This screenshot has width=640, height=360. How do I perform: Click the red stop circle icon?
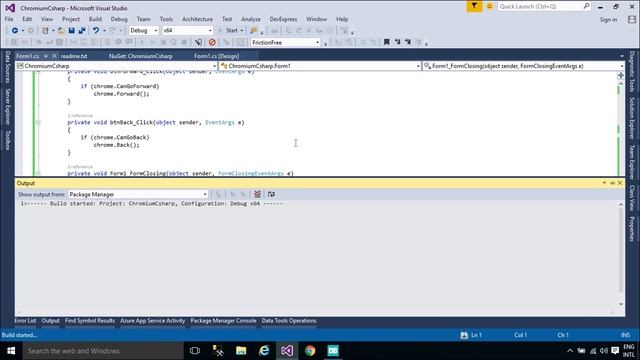click(x=212, y=42)
